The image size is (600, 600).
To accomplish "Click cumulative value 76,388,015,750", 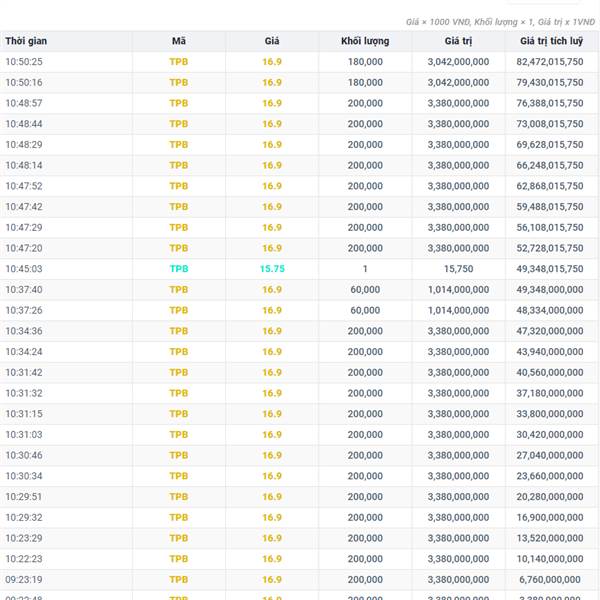I will pyautogui.click(x=550, y=103).
